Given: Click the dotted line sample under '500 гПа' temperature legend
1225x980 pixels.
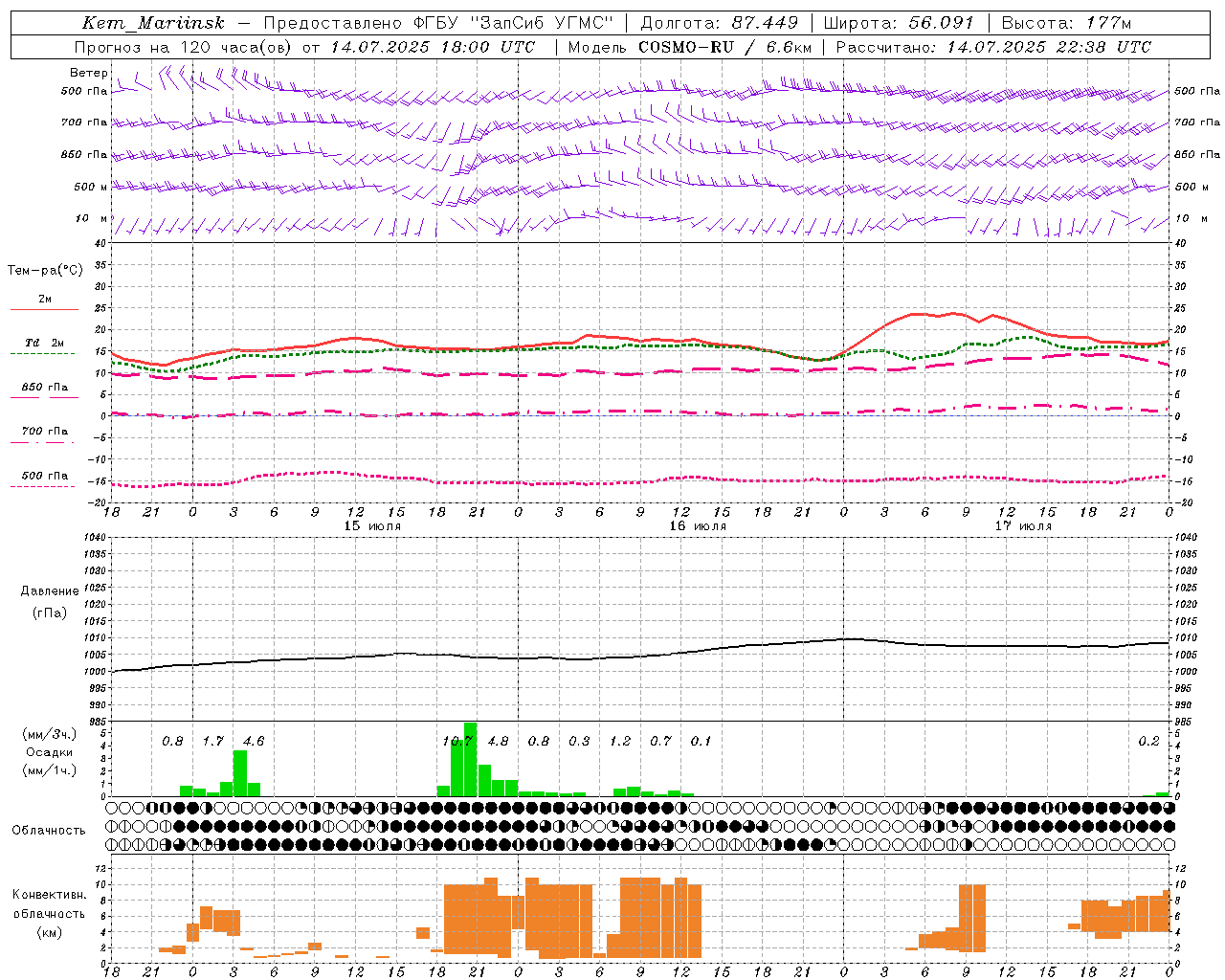Looking at the screenshot, I should click(x=42, y=486).
